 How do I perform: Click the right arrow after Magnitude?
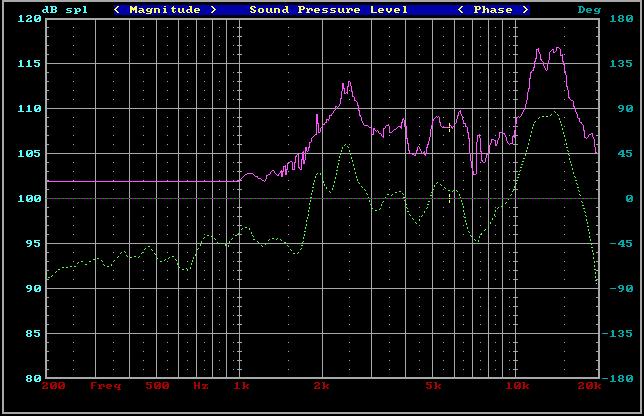pyautogui.click(x=213, y=9)
